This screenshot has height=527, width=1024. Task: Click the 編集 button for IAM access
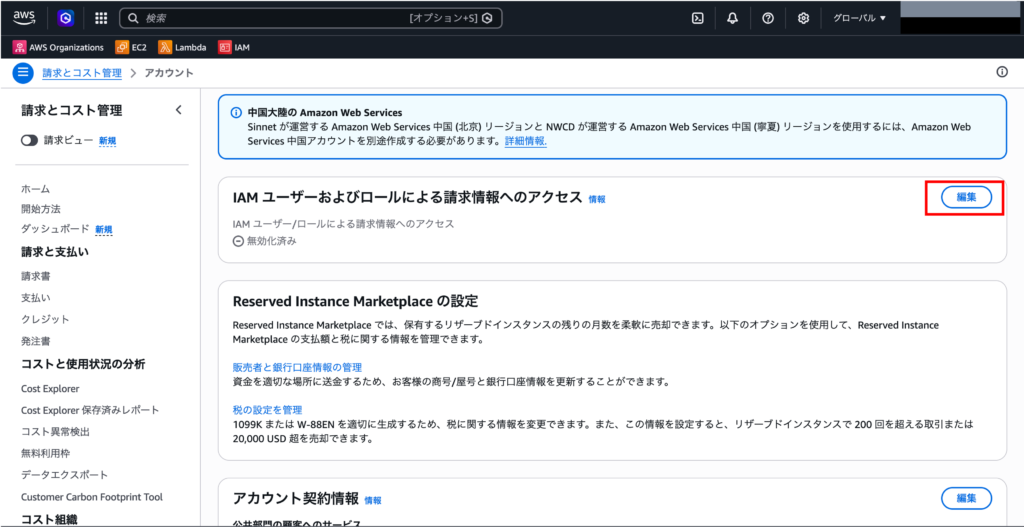point(966,197)
